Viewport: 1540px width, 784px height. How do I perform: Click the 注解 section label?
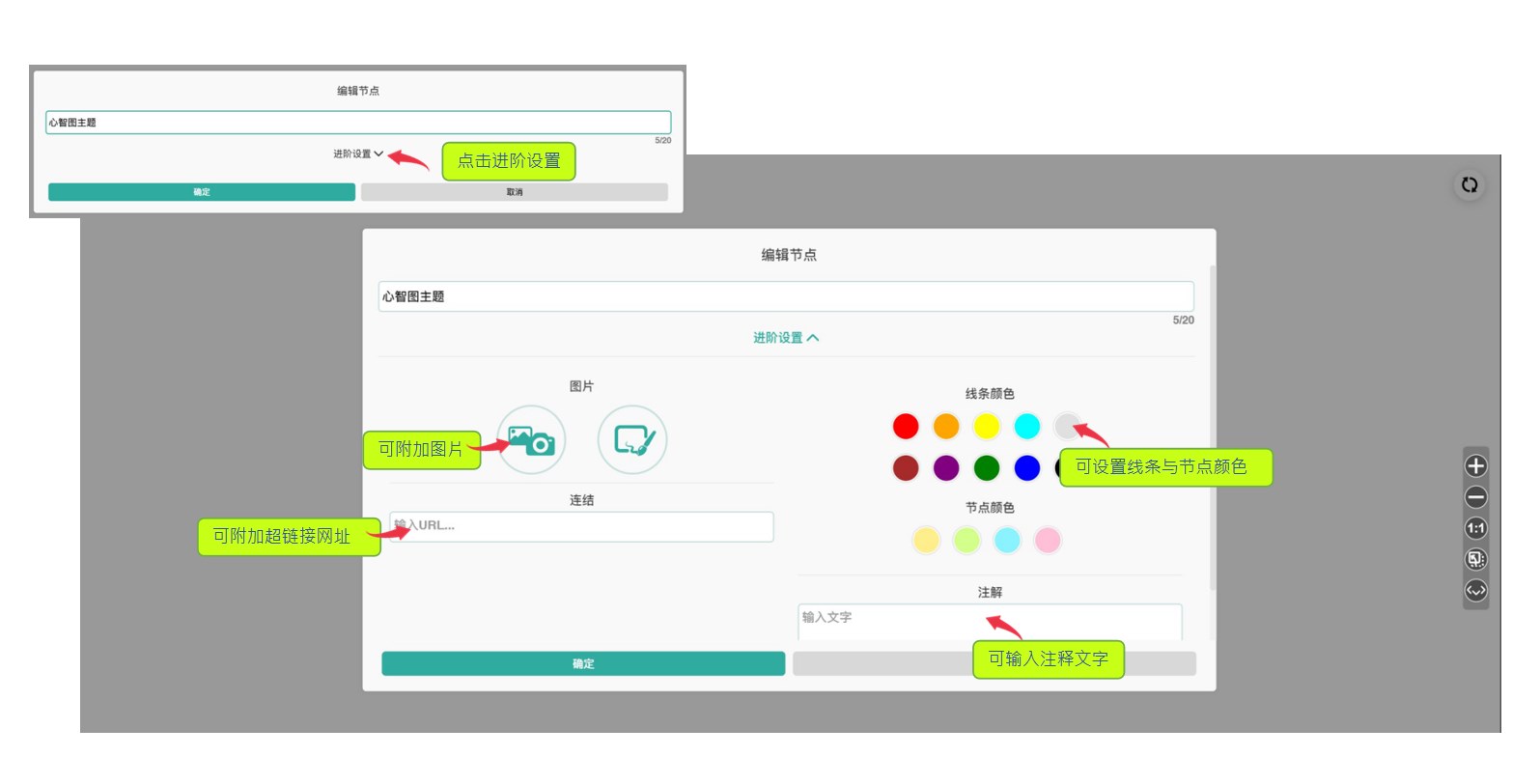(x=990, y=593)
